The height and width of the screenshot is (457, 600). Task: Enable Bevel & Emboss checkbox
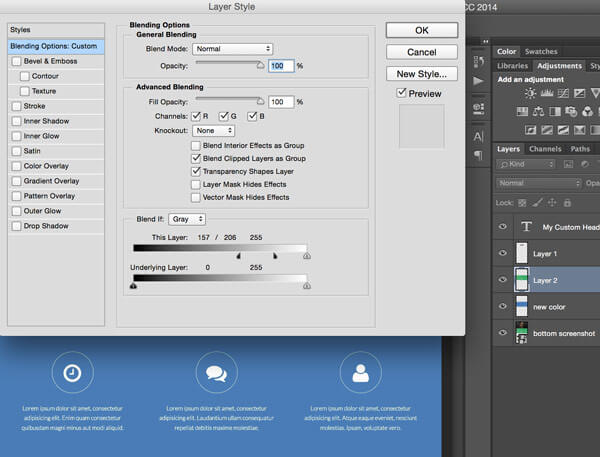[16, 61]
